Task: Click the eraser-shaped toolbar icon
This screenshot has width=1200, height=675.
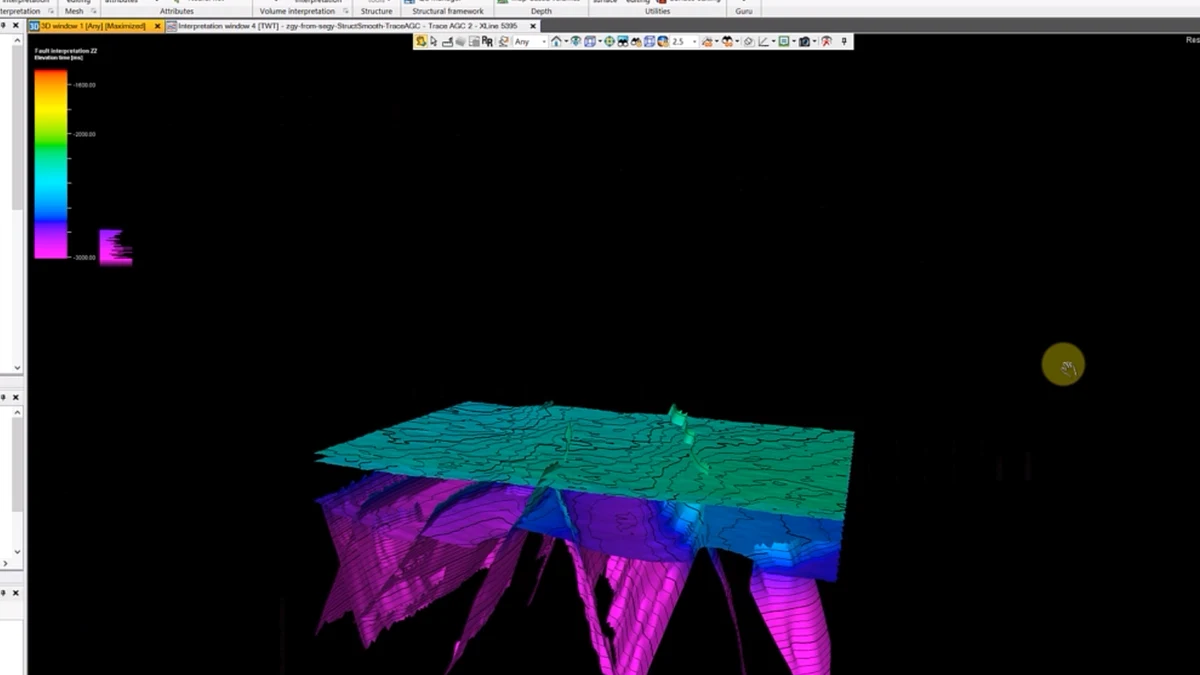Action: coord(749,42)
